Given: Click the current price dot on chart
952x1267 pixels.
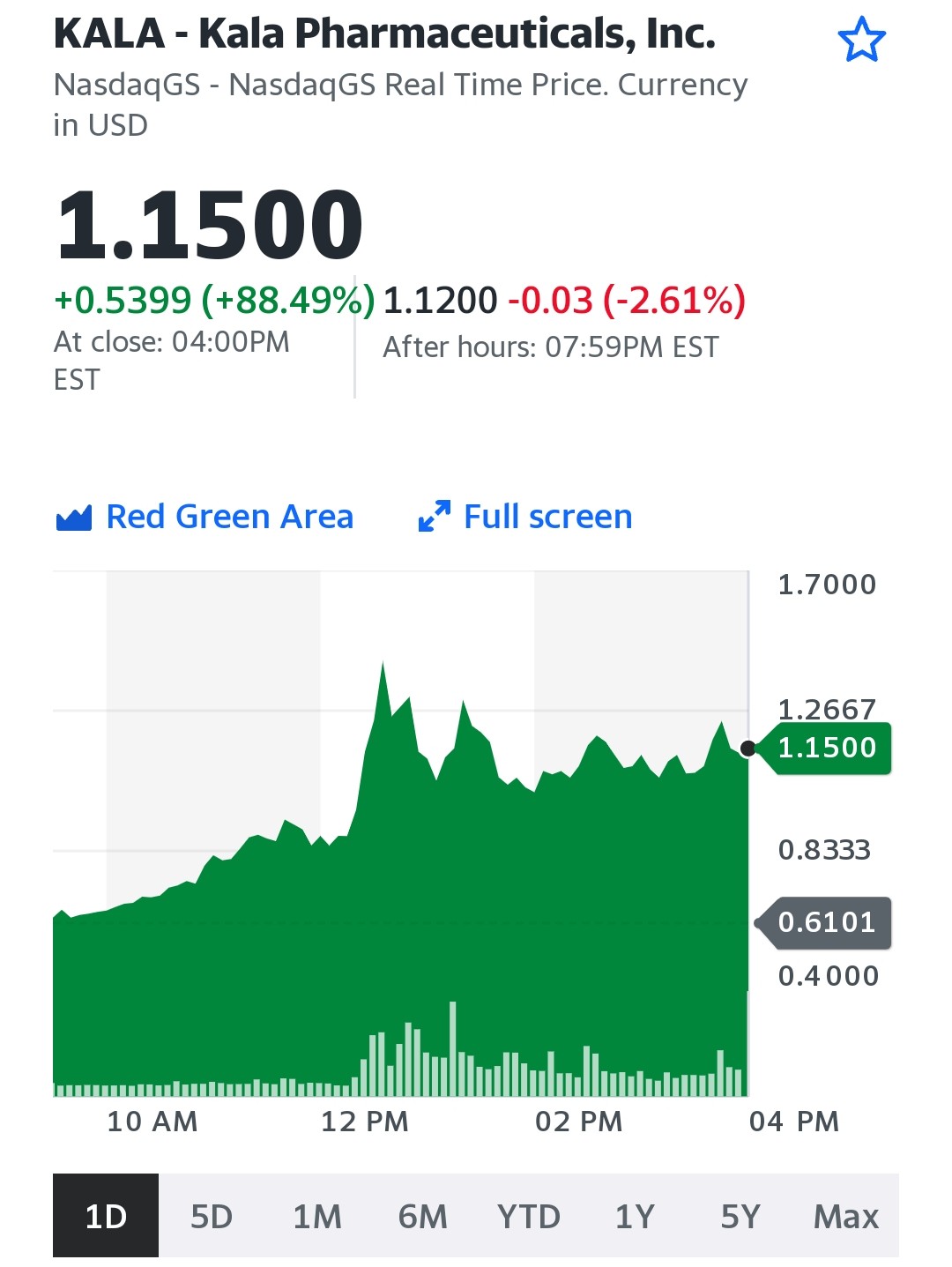Looking at the screenshot, I should click(747, 749).
